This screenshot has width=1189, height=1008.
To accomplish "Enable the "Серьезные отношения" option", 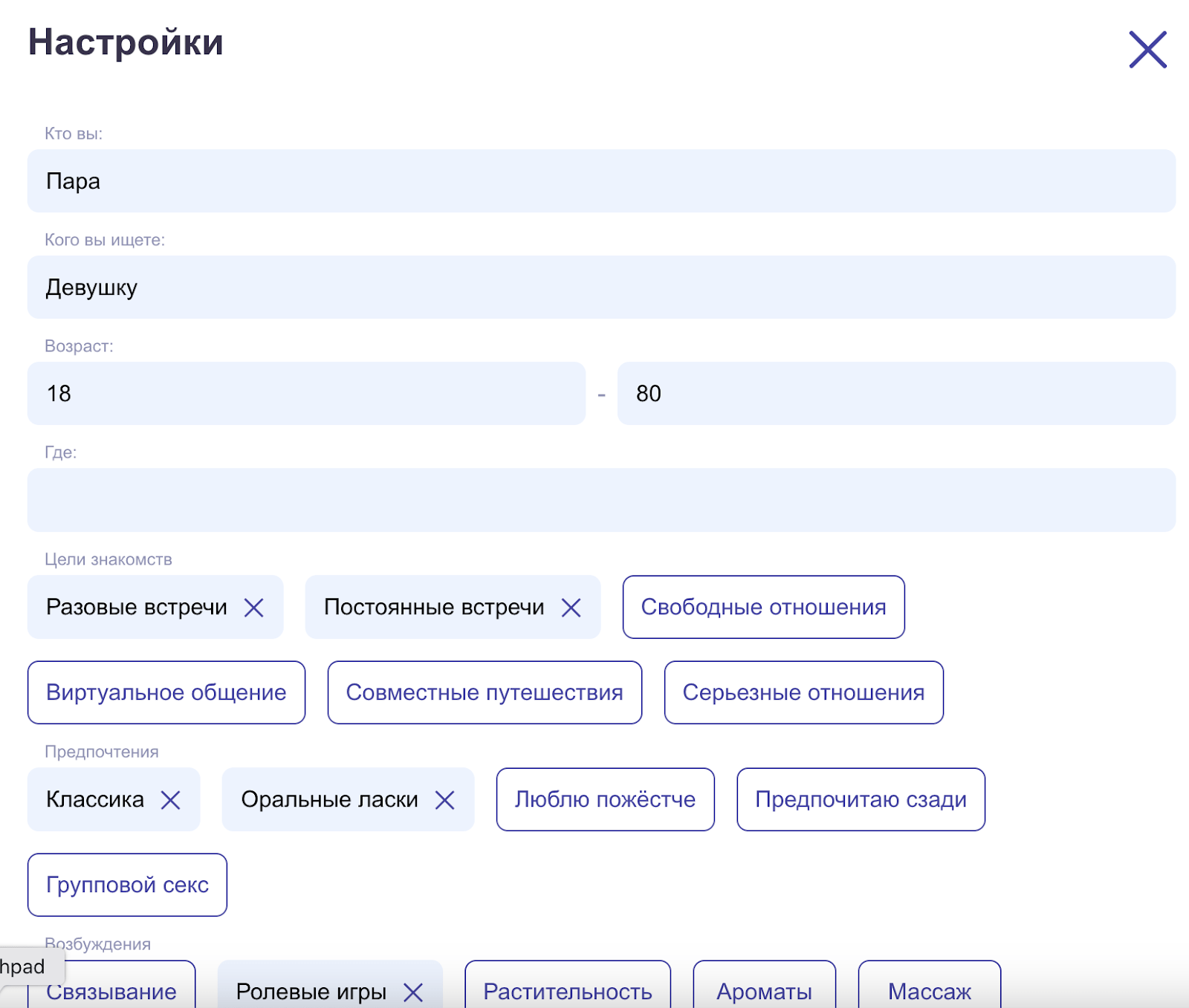I will click(803, 692).
